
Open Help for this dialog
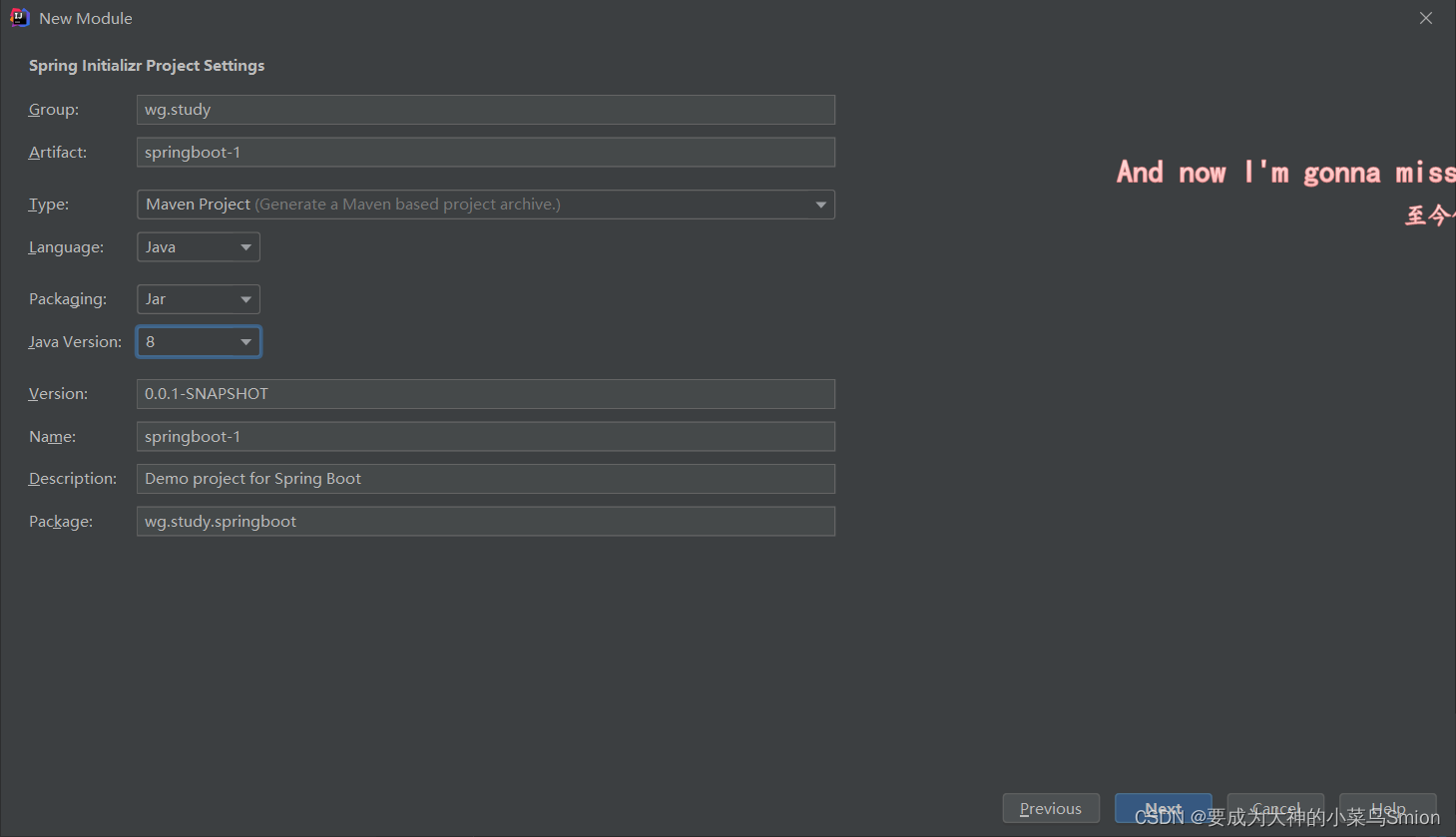point(1388,808)
